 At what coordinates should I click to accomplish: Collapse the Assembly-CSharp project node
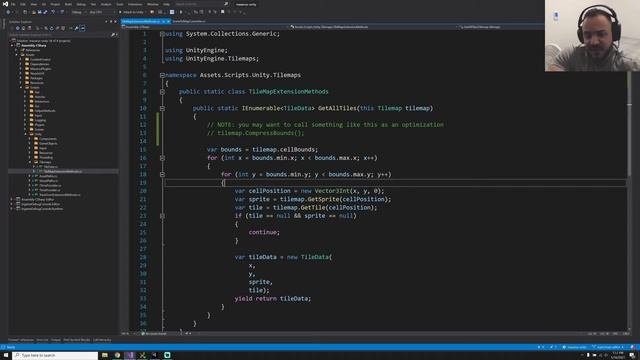tap(12, 45)
